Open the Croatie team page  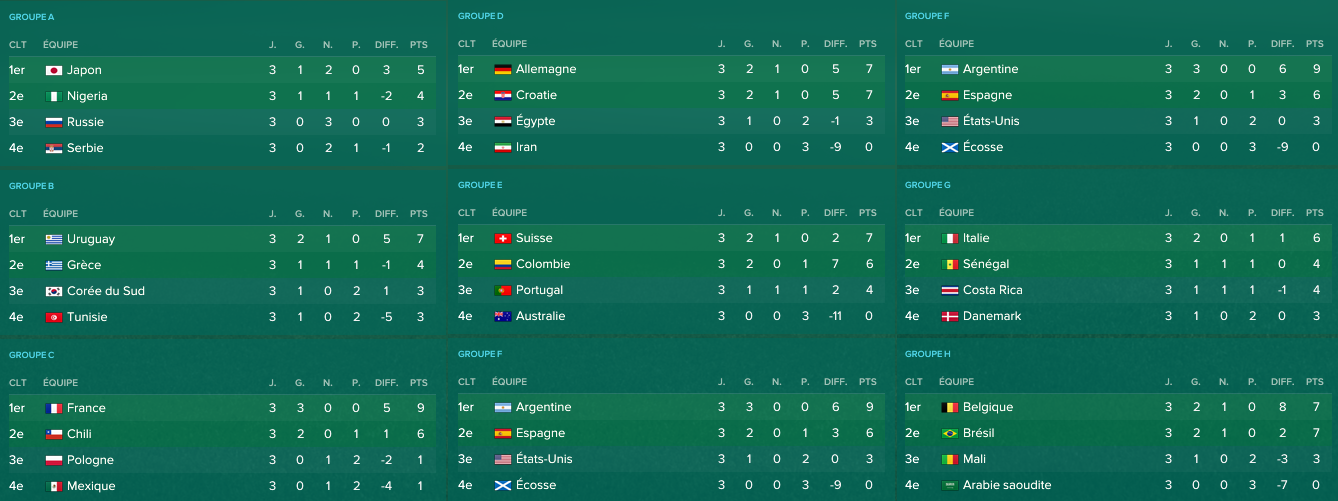pos(536,95)
